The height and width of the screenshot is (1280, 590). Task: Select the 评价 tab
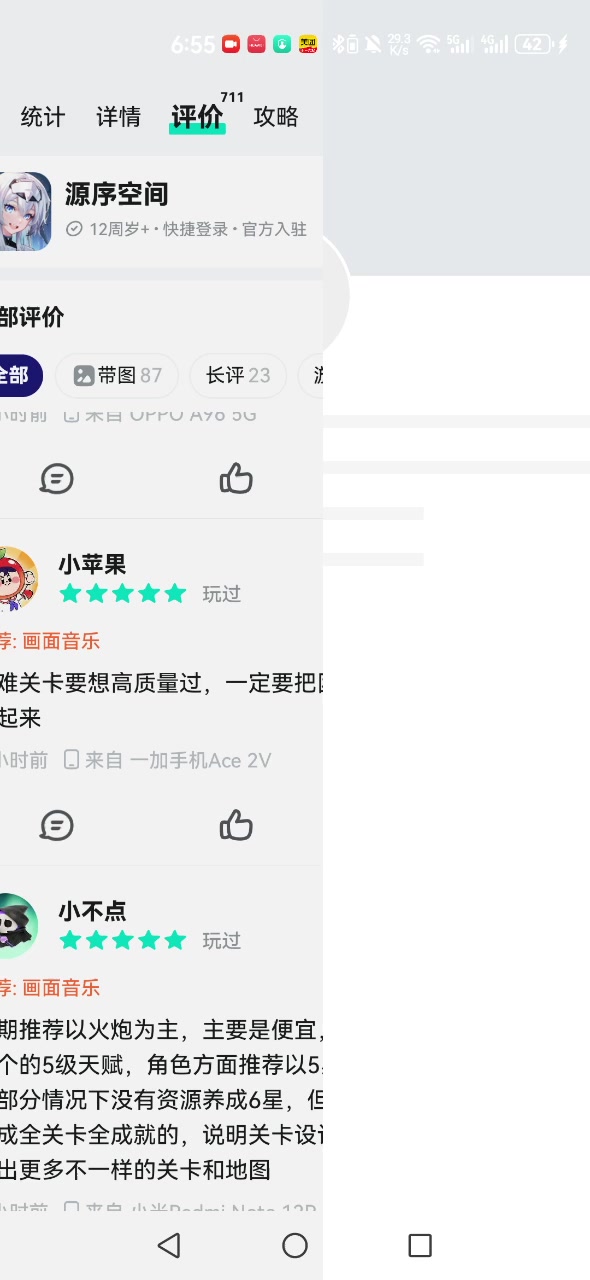197,117
